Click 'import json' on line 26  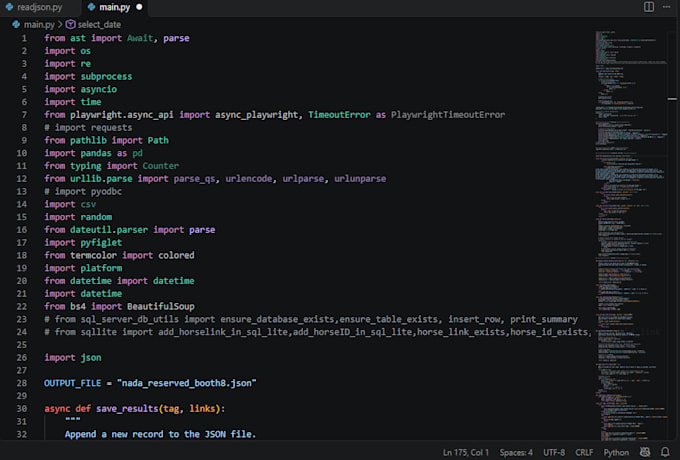click(72, 358)
